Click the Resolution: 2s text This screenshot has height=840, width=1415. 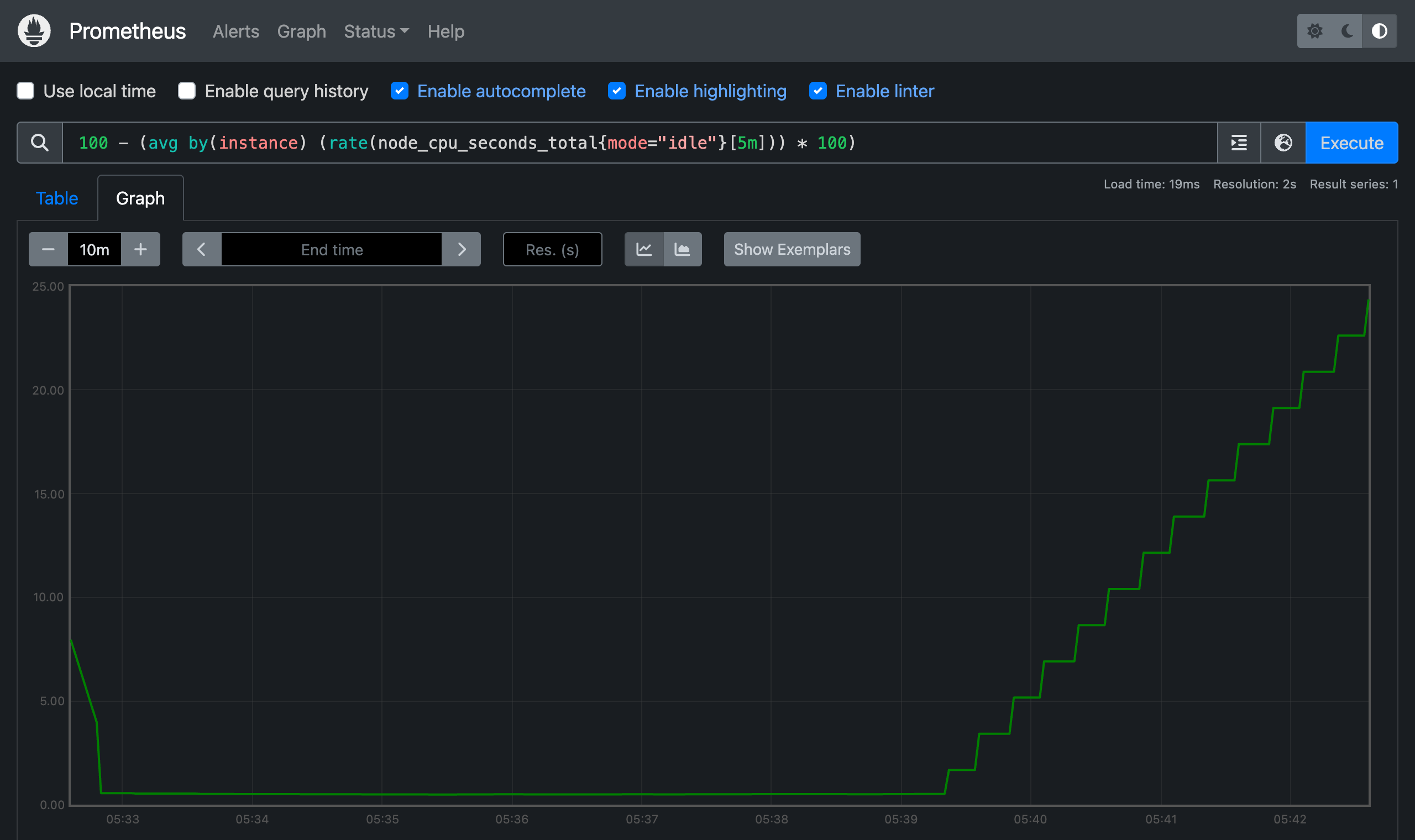point(1254,184)
